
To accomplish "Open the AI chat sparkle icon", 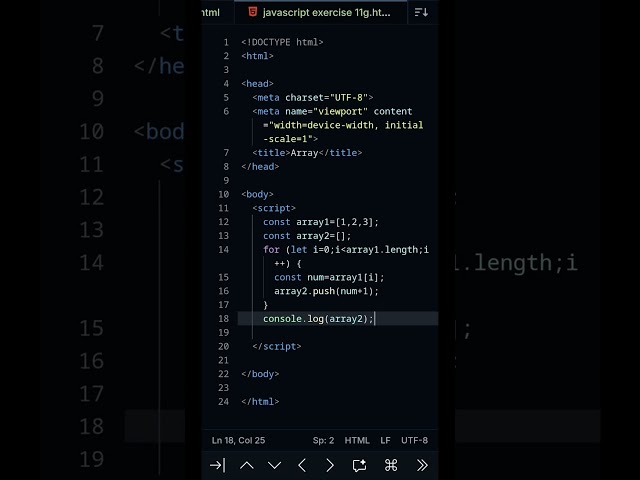I will [359, 465].
